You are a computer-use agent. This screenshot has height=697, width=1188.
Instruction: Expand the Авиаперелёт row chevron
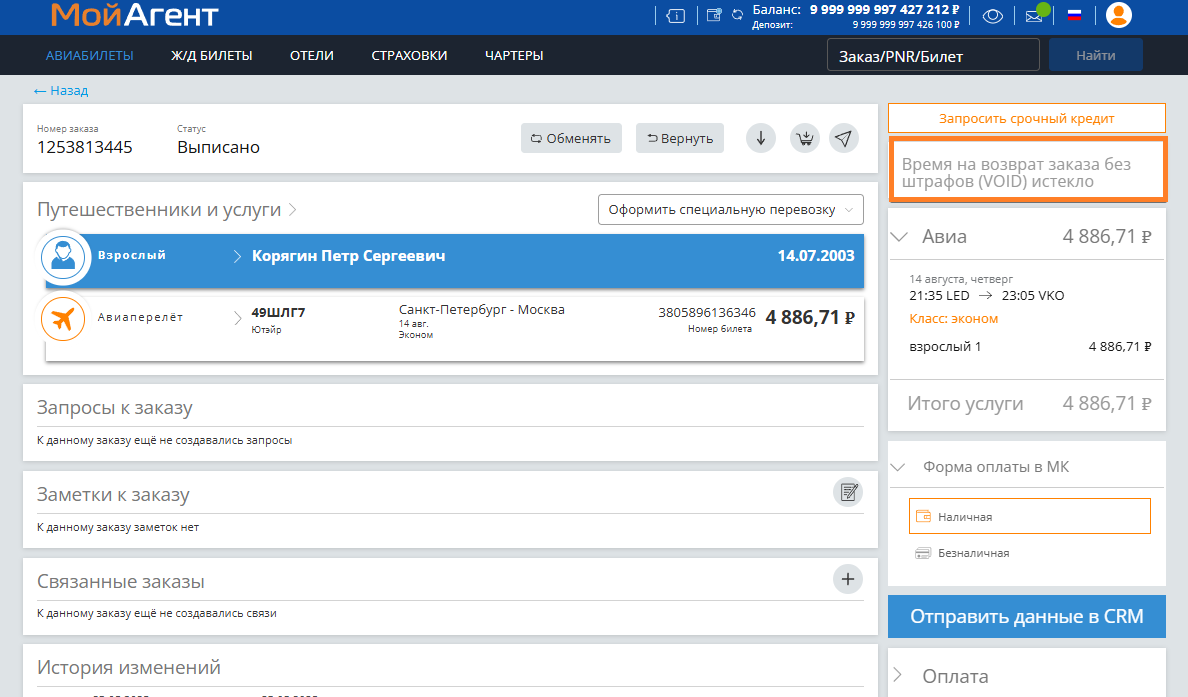click(x=237, y=317)
